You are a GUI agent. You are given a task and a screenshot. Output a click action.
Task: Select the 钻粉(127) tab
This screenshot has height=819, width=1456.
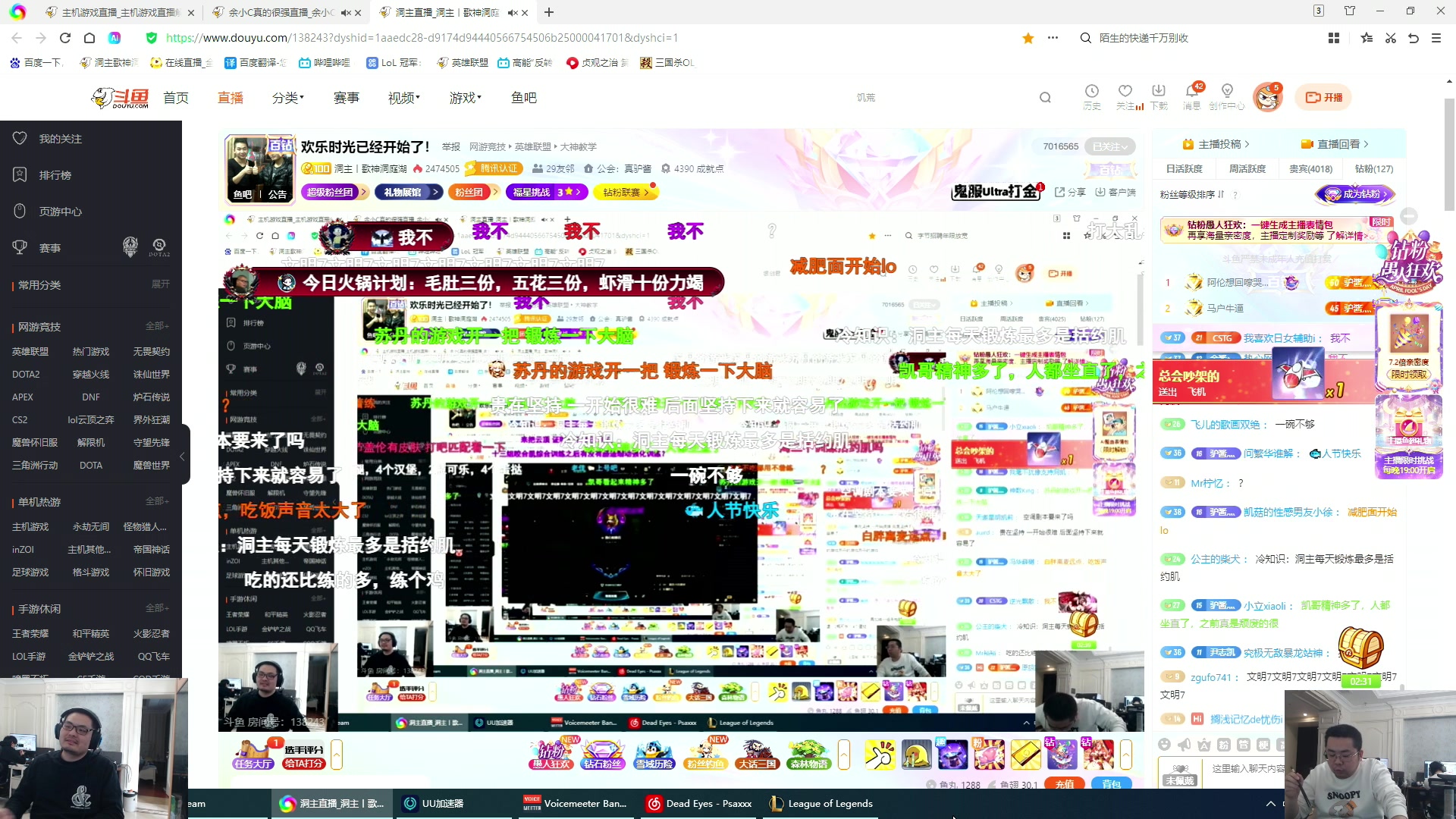coord(1374,169)
